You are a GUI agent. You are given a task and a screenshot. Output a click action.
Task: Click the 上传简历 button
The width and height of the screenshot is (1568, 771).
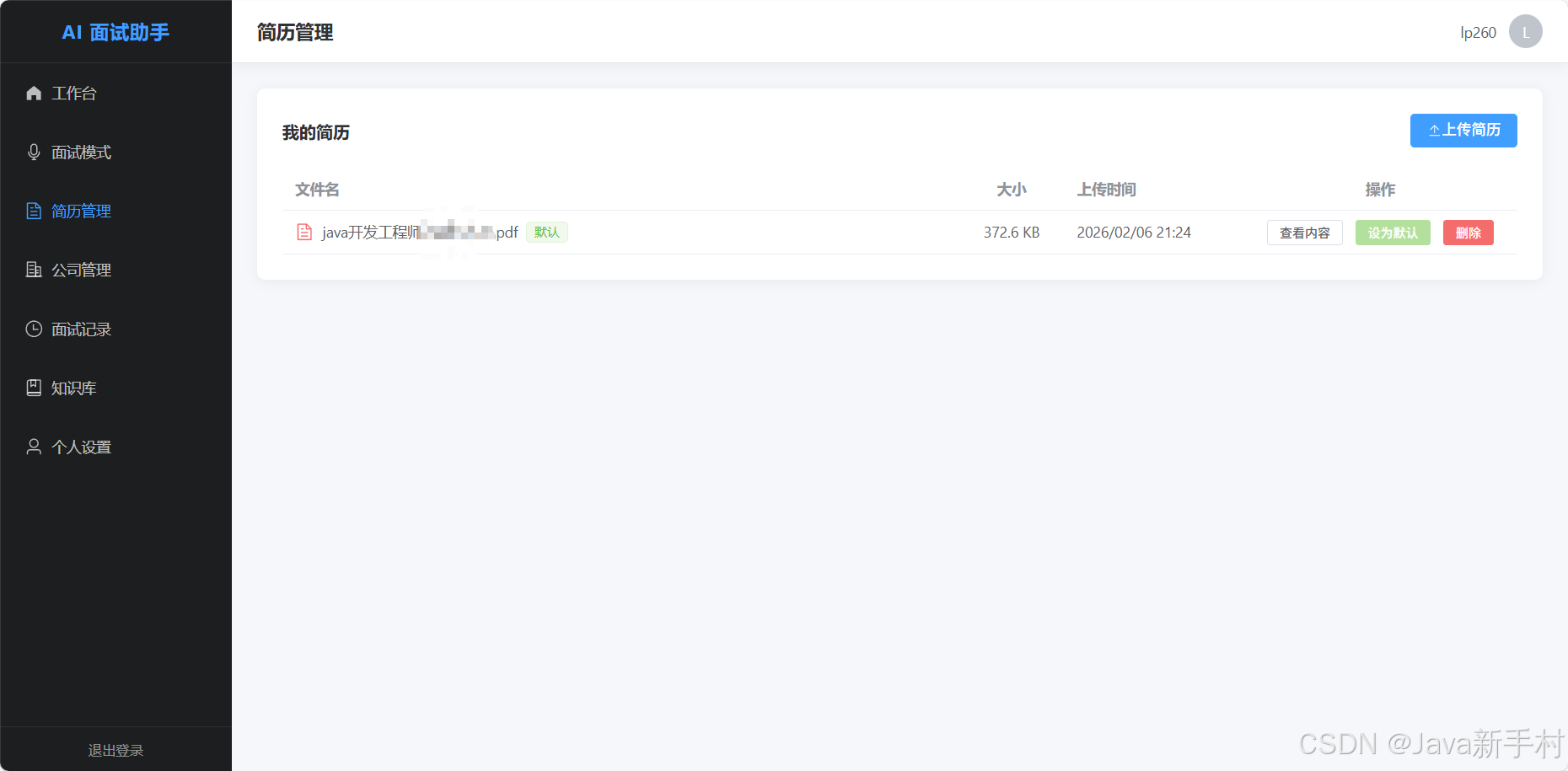[x=1463, y=131]
